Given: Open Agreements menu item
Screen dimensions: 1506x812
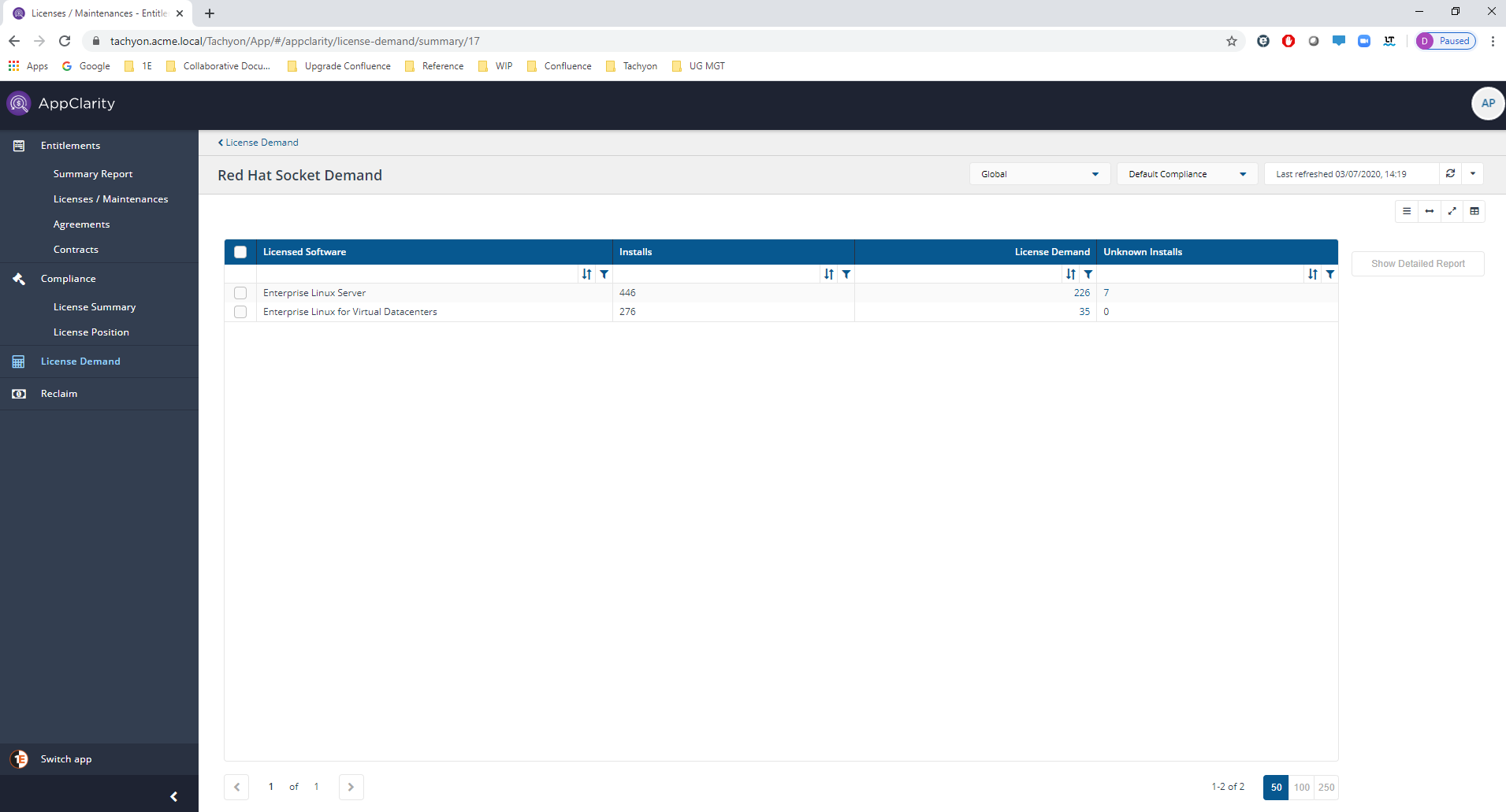Looking at the screenshot, I should [81, 224].
